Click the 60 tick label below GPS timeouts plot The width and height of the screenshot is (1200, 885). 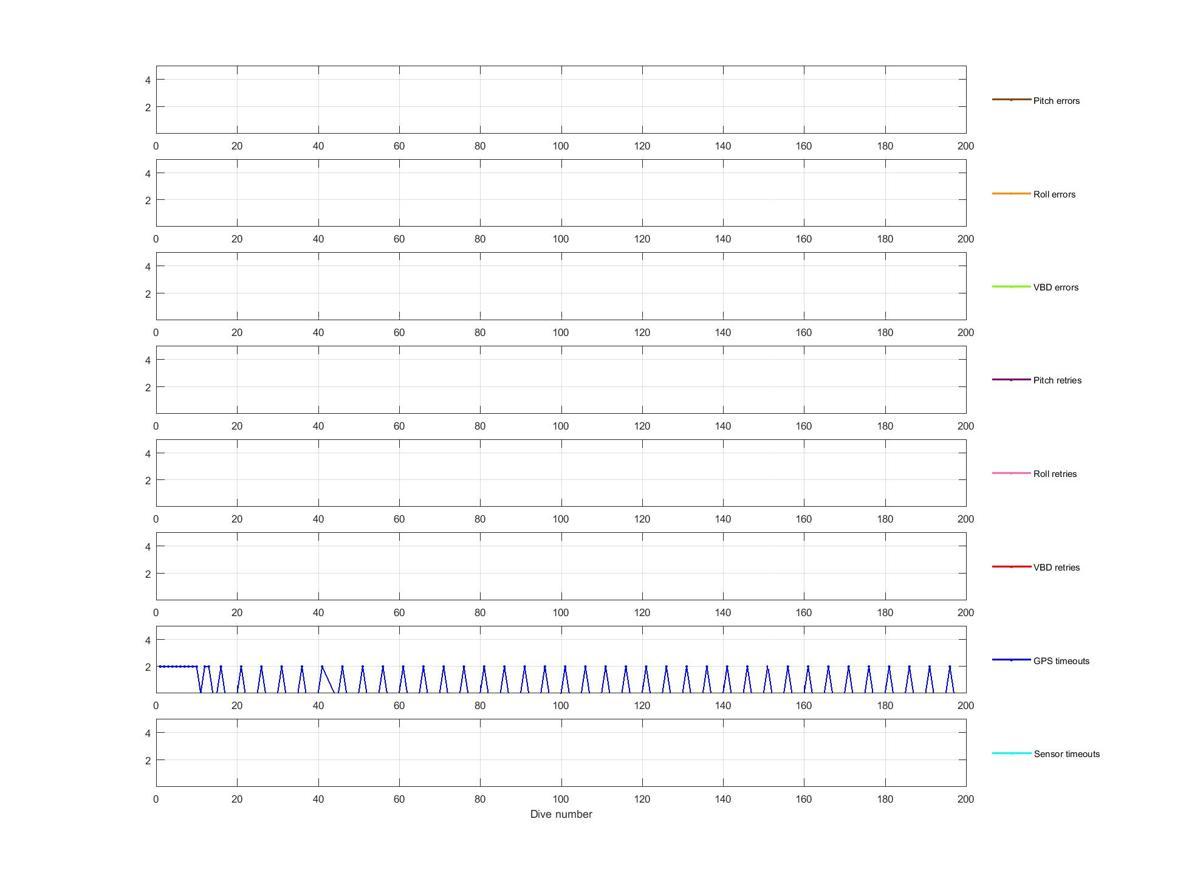(399, 706)
